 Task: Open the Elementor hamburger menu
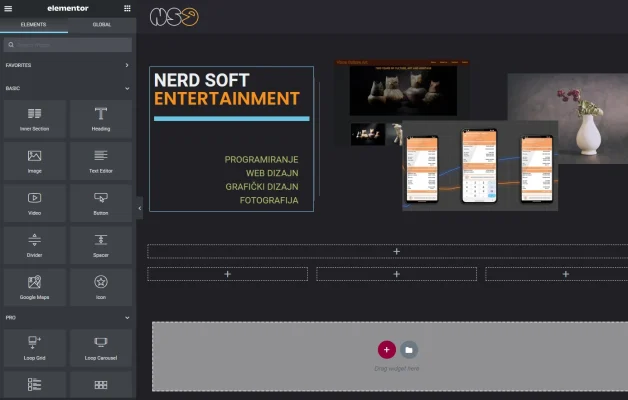tap(9, 8)
